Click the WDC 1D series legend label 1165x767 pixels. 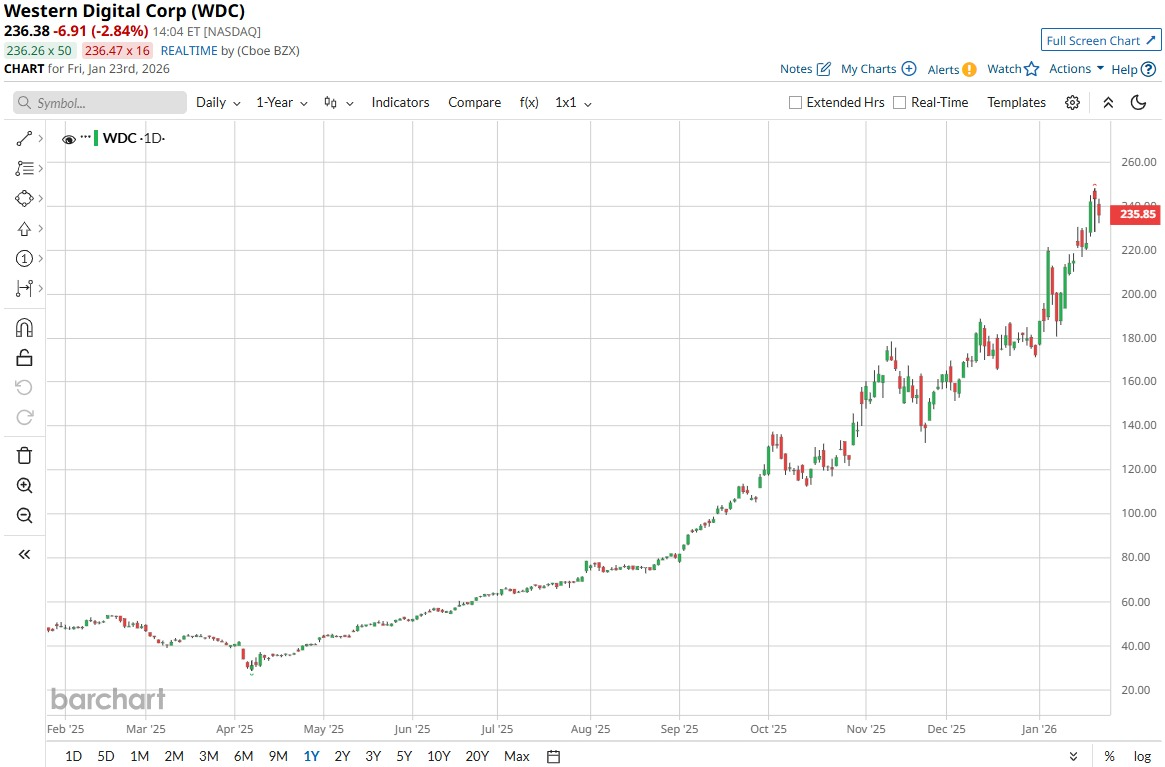pos(134,138)
